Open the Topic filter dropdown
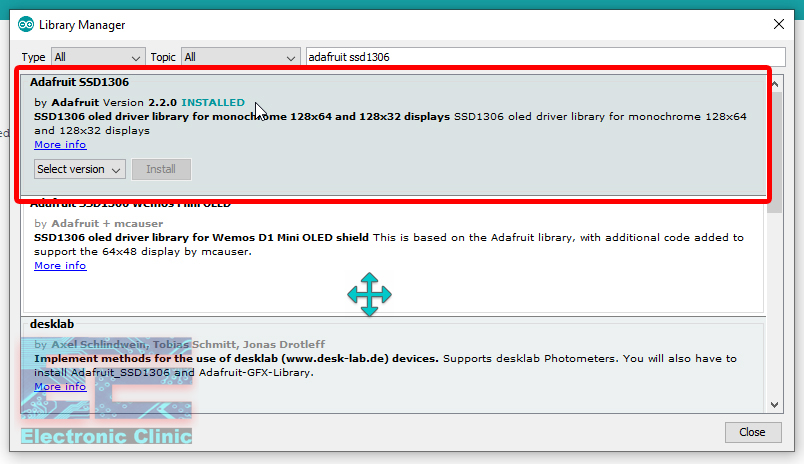Viewport: 804px width, 464px height. tap(240, 57)
